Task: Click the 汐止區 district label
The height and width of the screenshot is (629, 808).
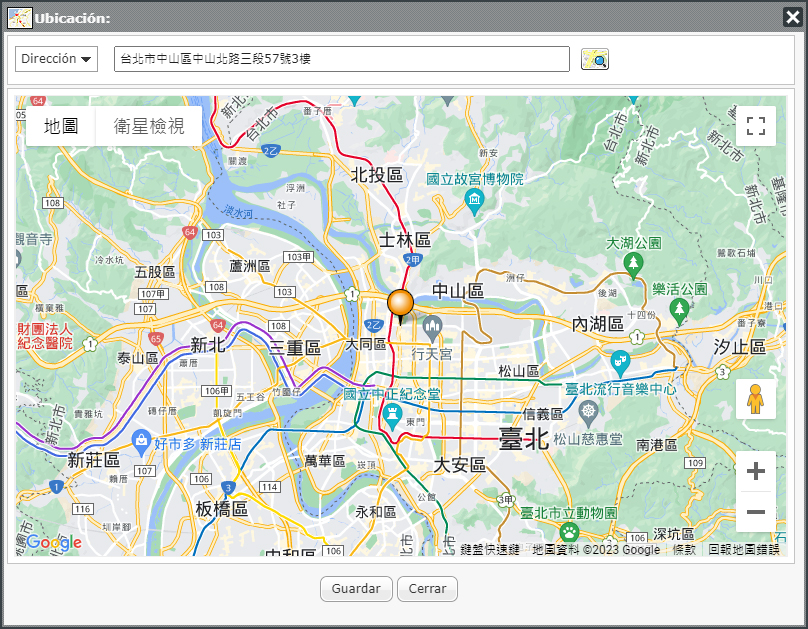Action: click(739, 347)
